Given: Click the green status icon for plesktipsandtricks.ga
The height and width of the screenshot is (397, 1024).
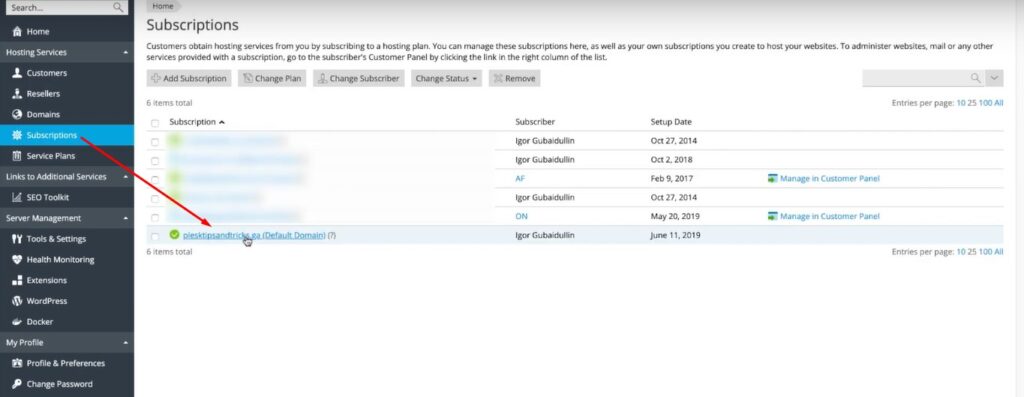Looking at the screenshot, I should pyautogui.click(x=174, y=234).
